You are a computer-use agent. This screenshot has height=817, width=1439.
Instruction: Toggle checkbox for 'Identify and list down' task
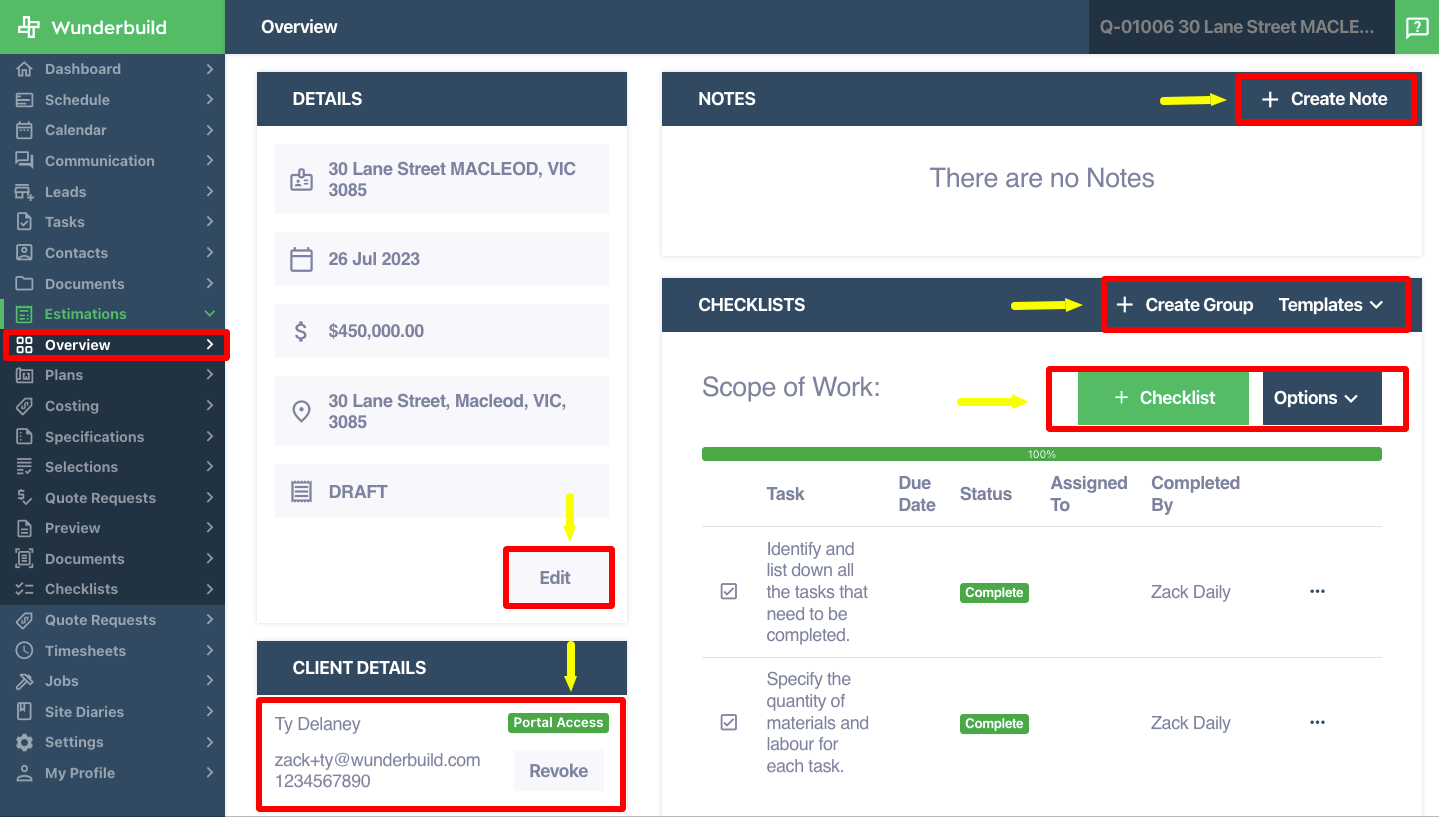tap(729, 592)
